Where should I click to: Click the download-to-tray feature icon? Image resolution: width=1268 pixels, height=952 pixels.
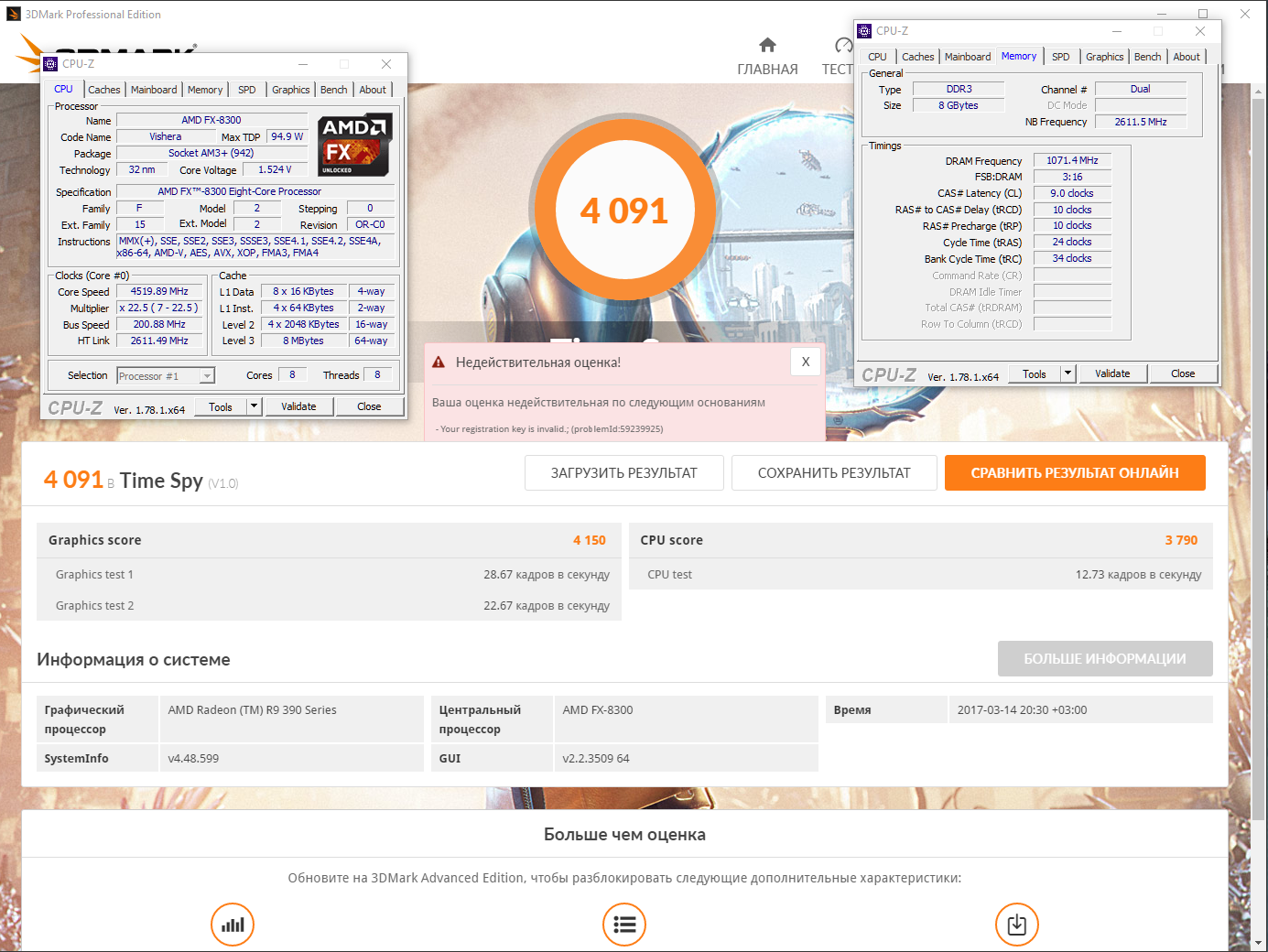[1017, 925]
